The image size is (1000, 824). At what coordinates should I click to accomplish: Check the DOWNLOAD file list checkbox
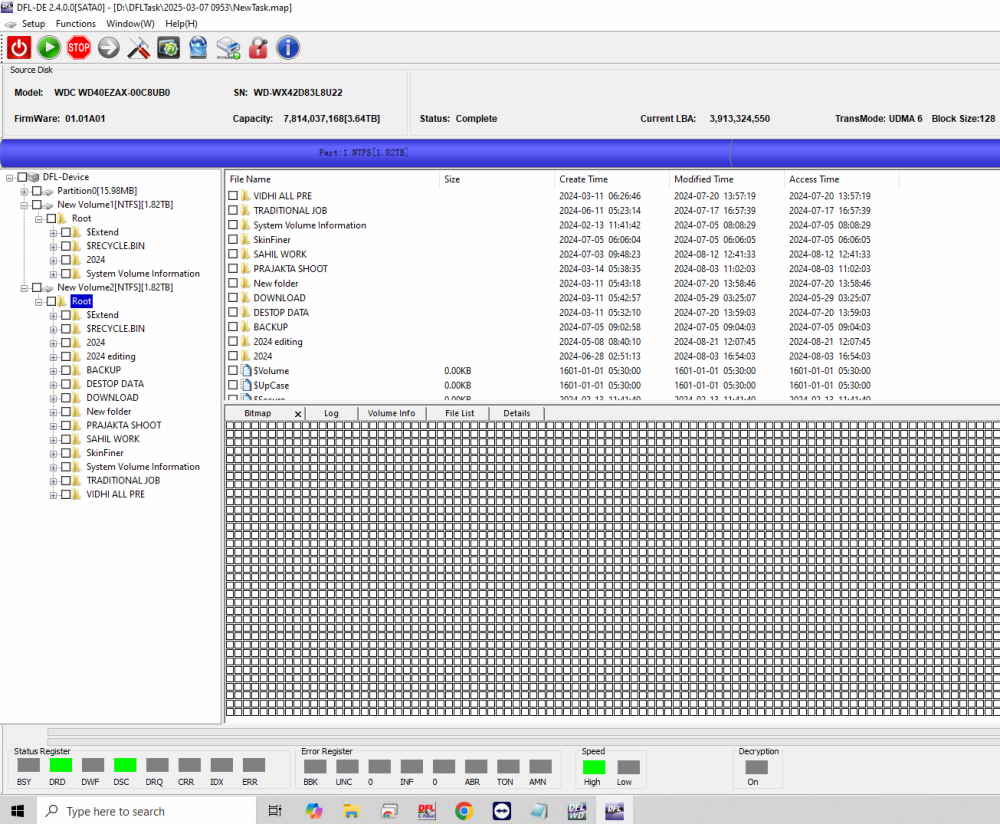click(233, 298)
